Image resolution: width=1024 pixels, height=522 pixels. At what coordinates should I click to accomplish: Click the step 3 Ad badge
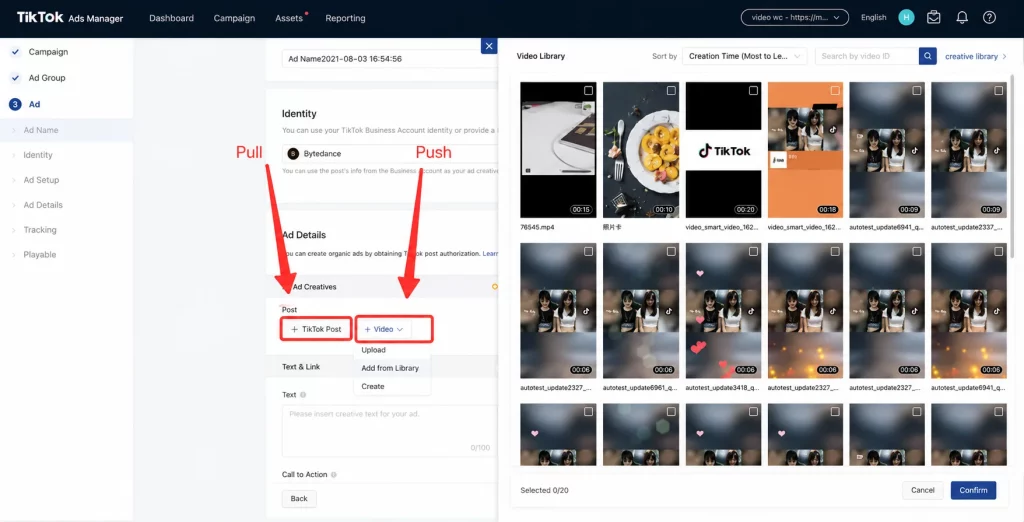[15, 104]
